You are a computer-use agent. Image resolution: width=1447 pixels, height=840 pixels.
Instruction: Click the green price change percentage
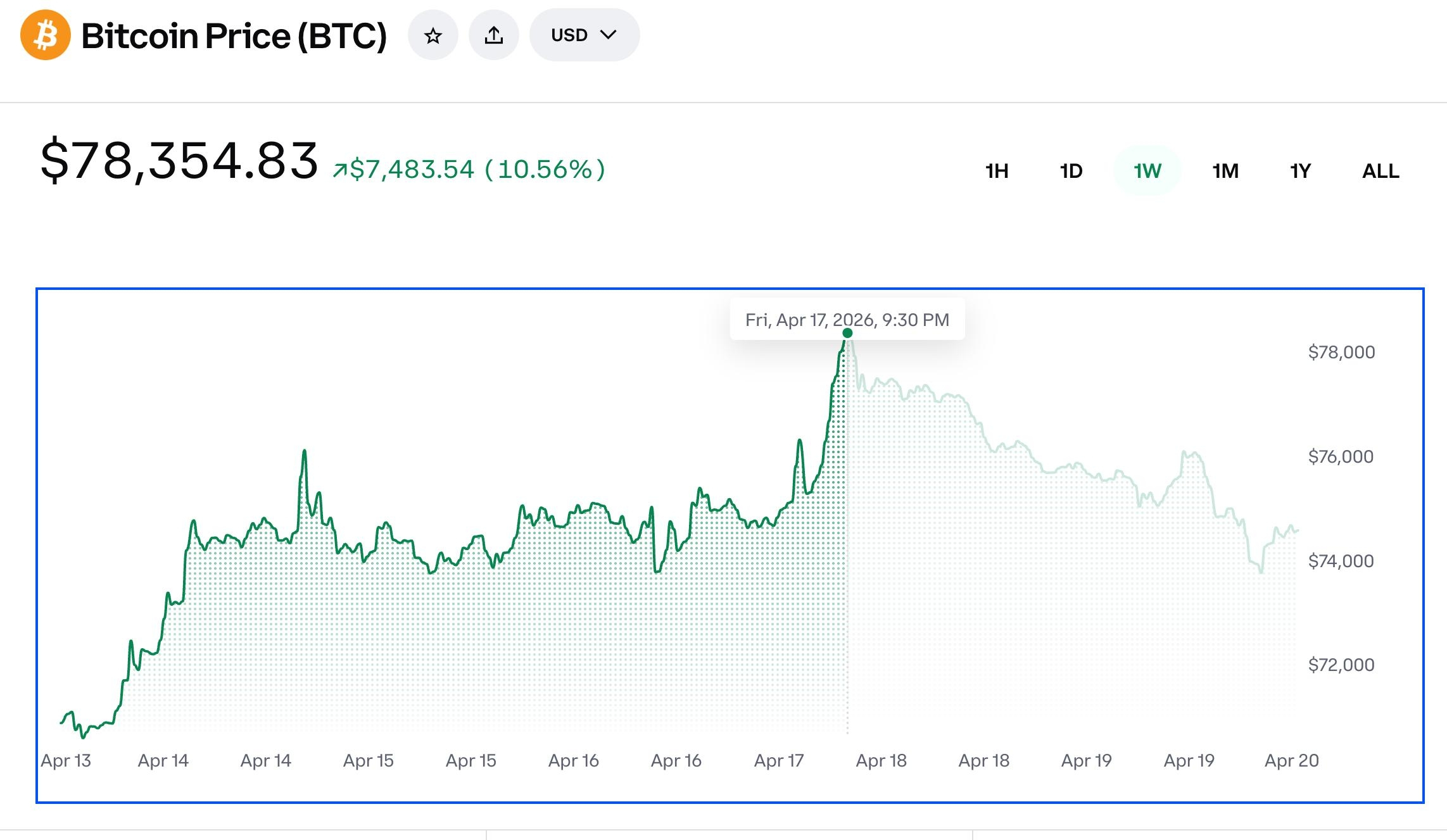[x=545, y=170]
